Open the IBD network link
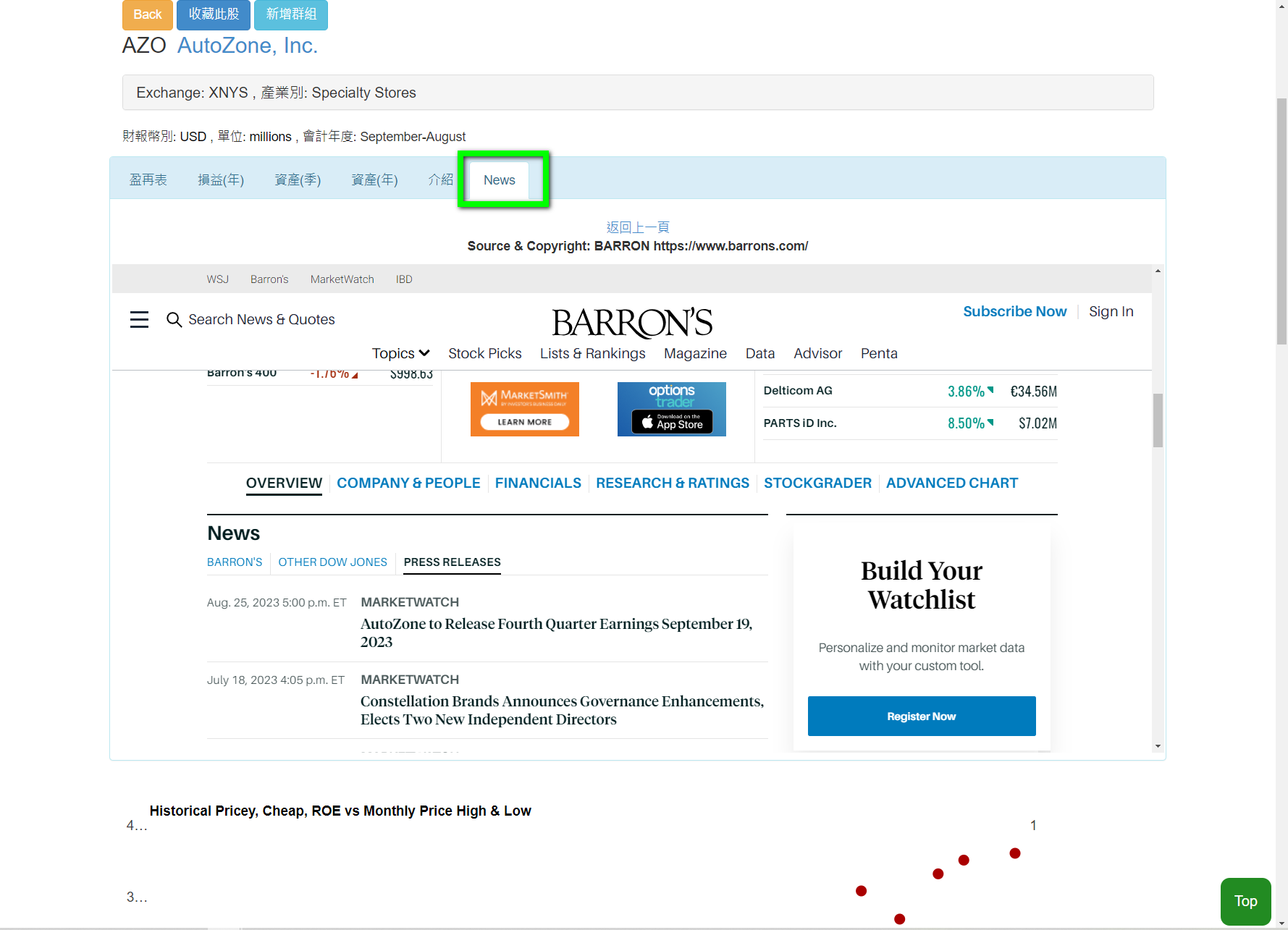1288x930 pixels. 404,279
